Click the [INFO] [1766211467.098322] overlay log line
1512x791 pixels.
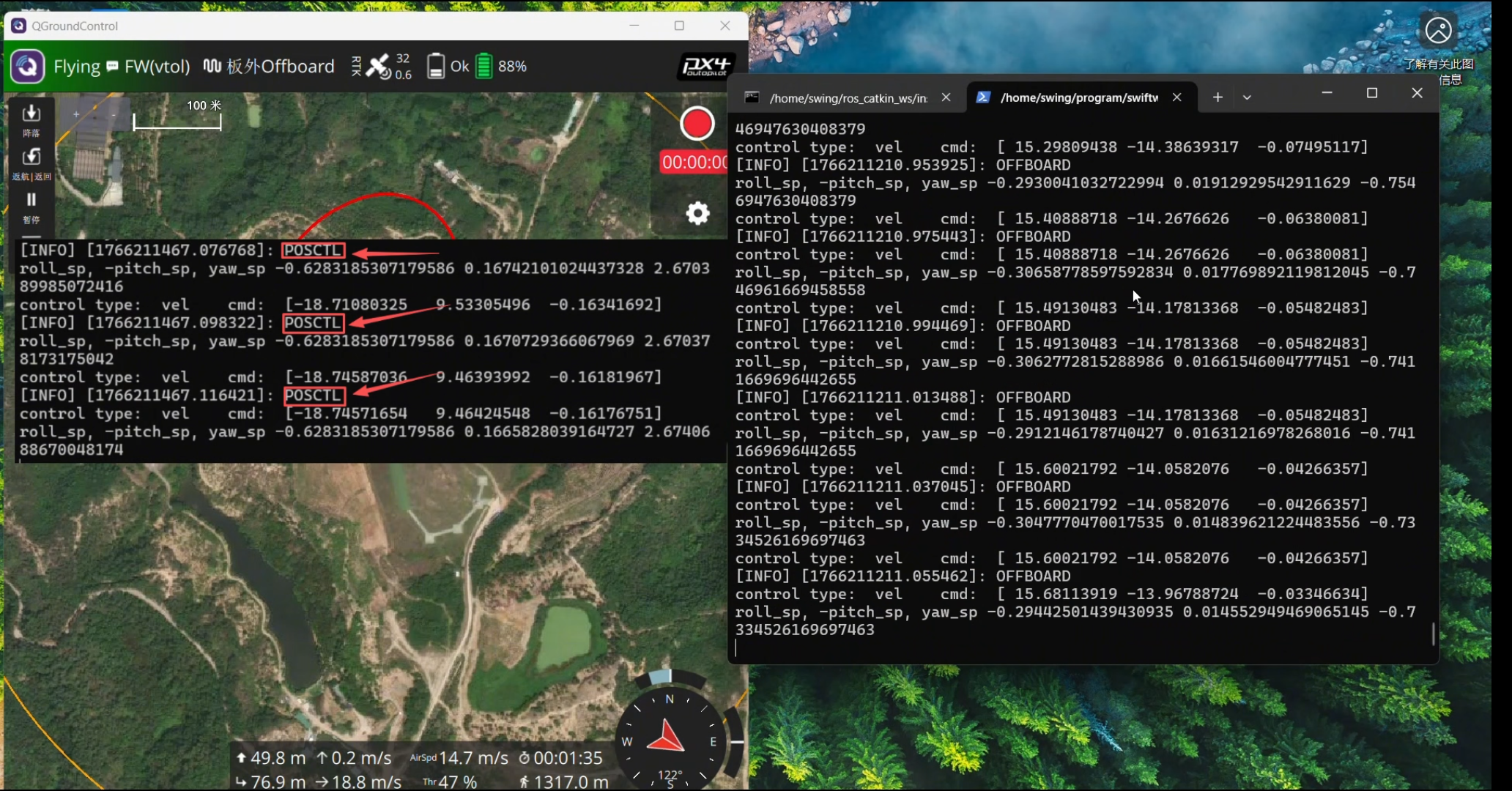tap(180, 323)
